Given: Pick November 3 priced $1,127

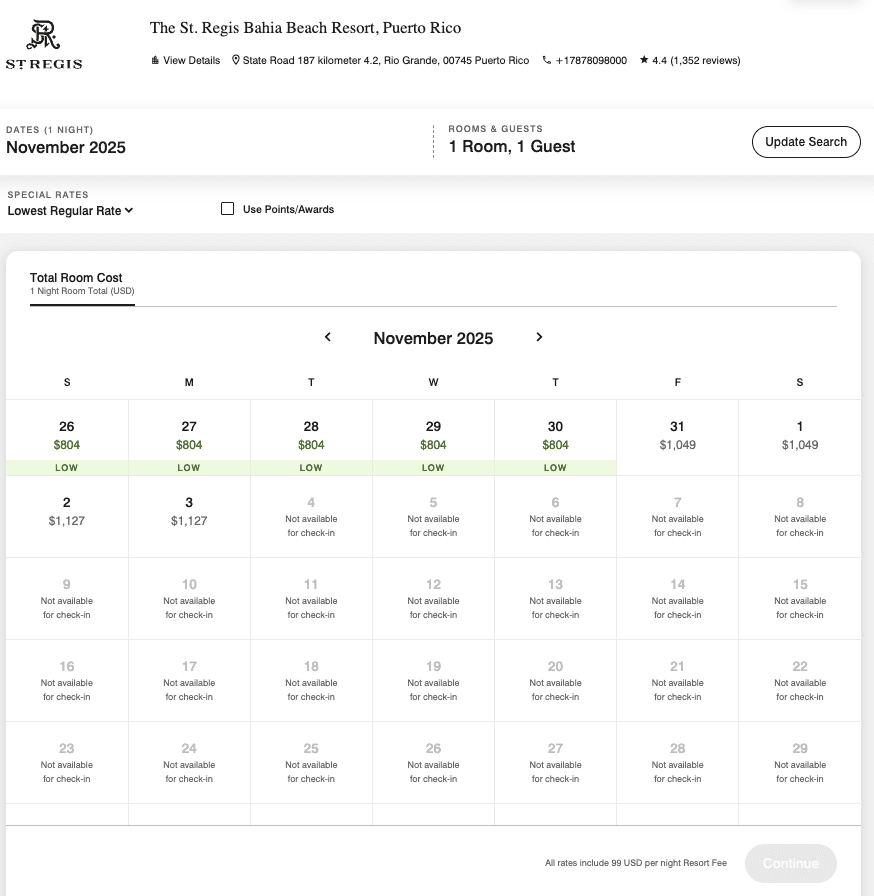Looking at the screenshot, I should 189,511.
